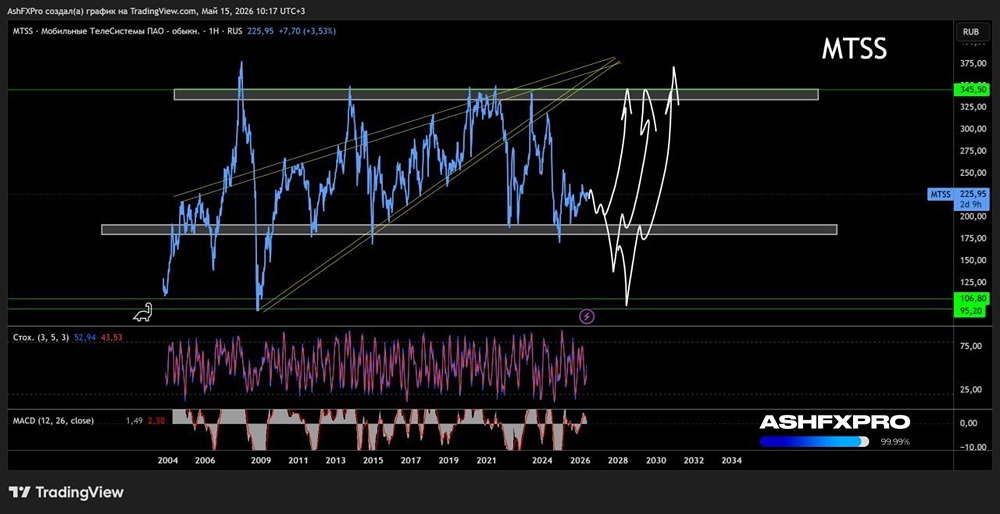
Task: Select the 345,50 green price label
Action: [971, 91]
